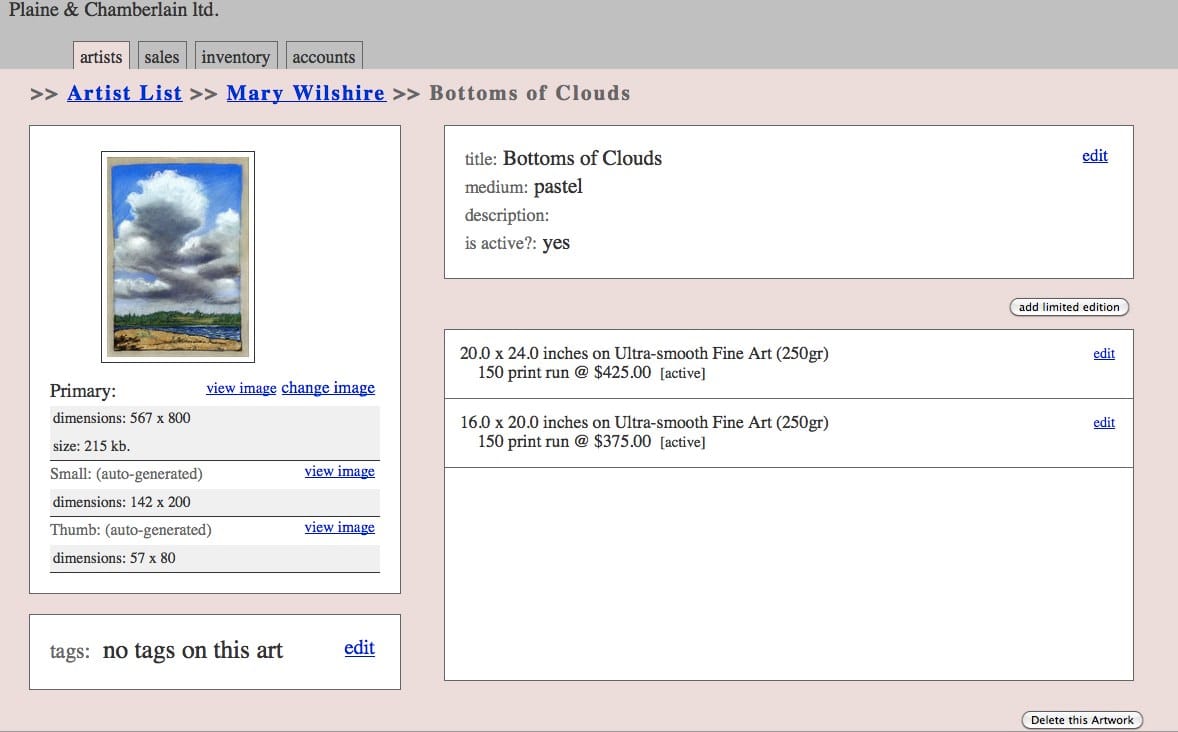Viewport: 1178px width, 732px height.
Task: Switch to the inventory tab
Action: (235, 57)
